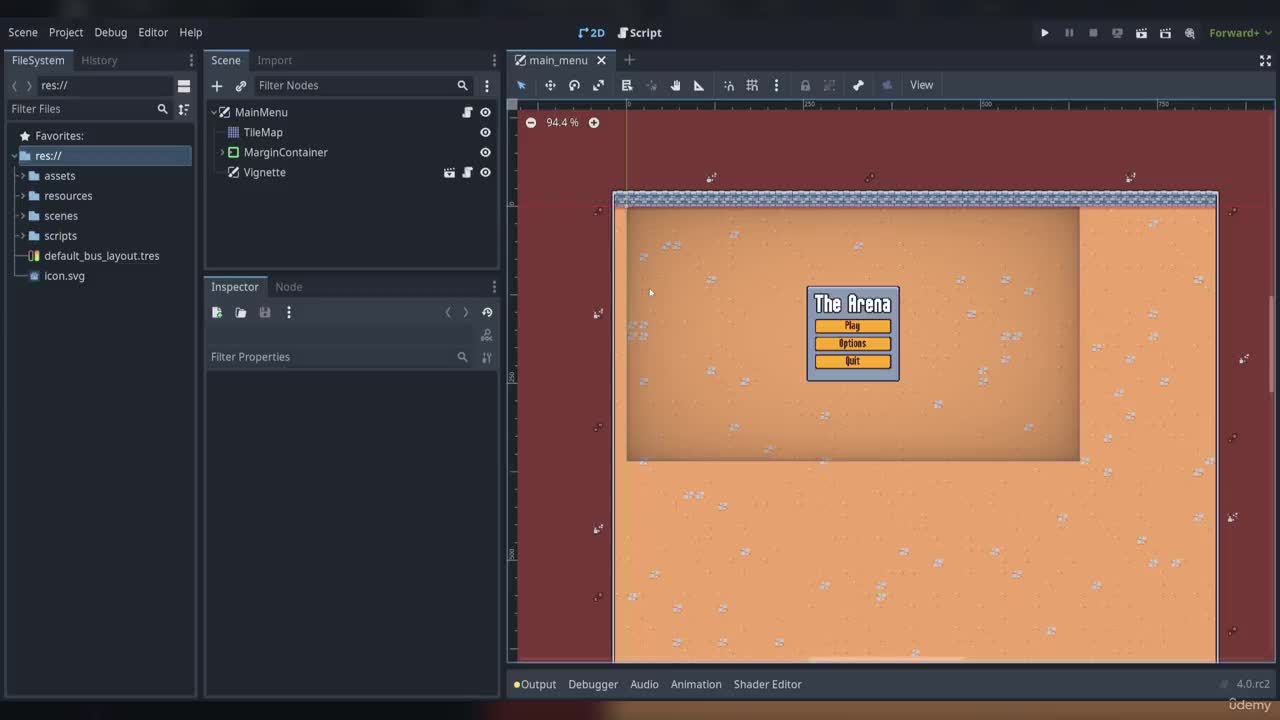Open the Output bottom panel

535,684
